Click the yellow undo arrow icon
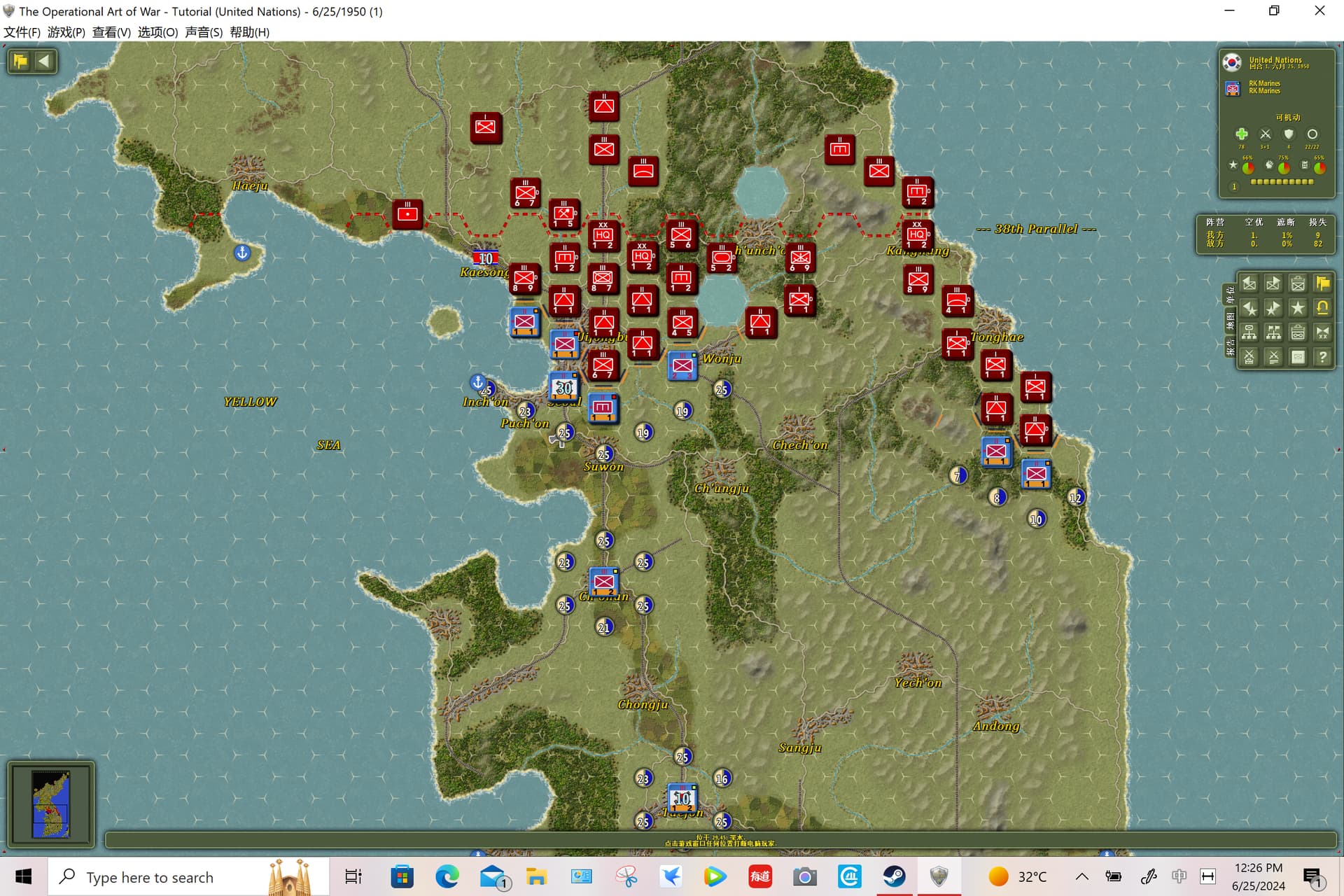The image size is (1344, 896). (1322, 308)
